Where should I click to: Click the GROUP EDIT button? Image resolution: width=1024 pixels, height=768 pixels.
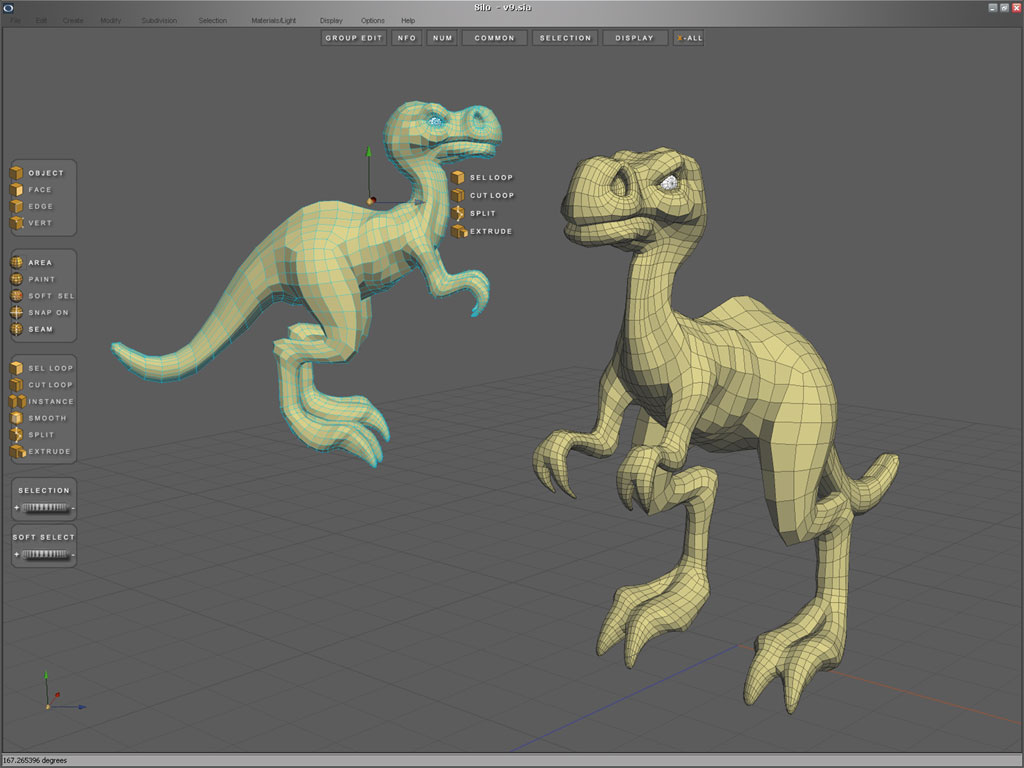click(354, 38)
